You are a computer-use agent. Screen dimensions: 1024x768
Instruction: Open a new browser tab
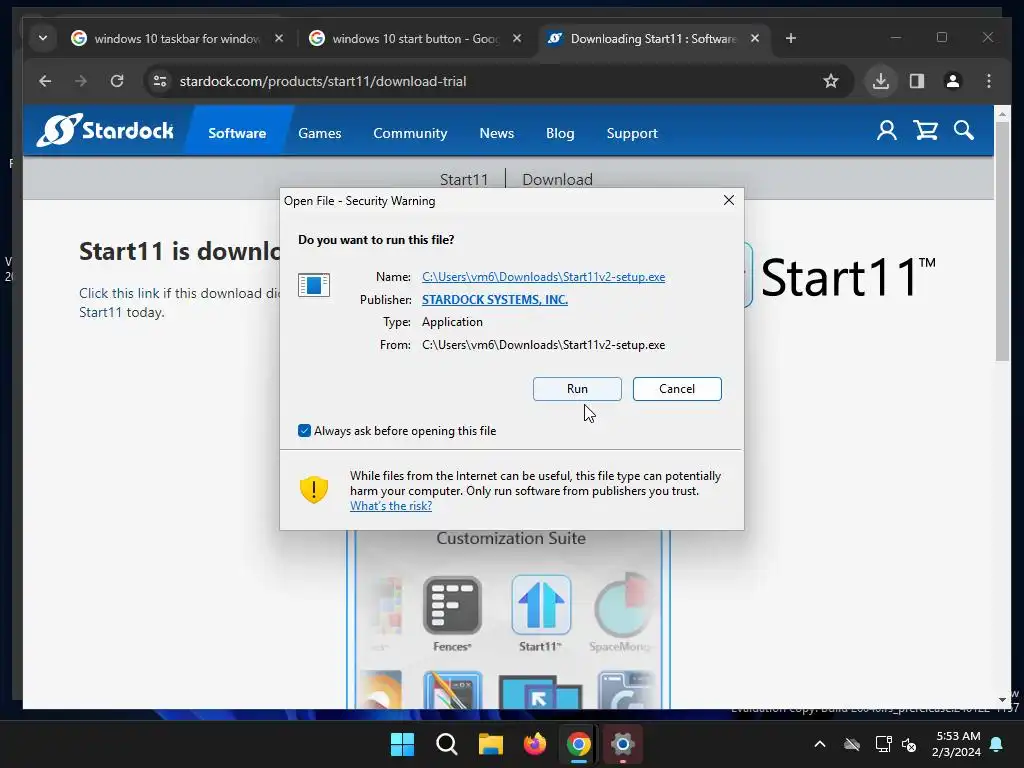coord(790,39)
